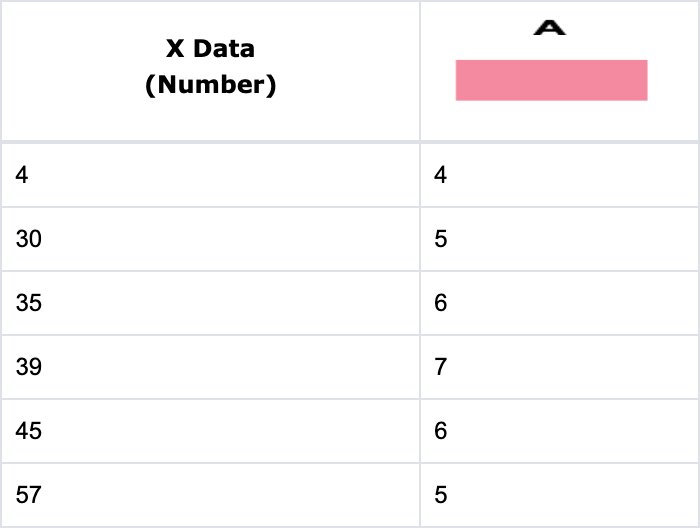
Task: Select X Data cell containing 57
Action: pyautogui.click(x=29, y=495)
